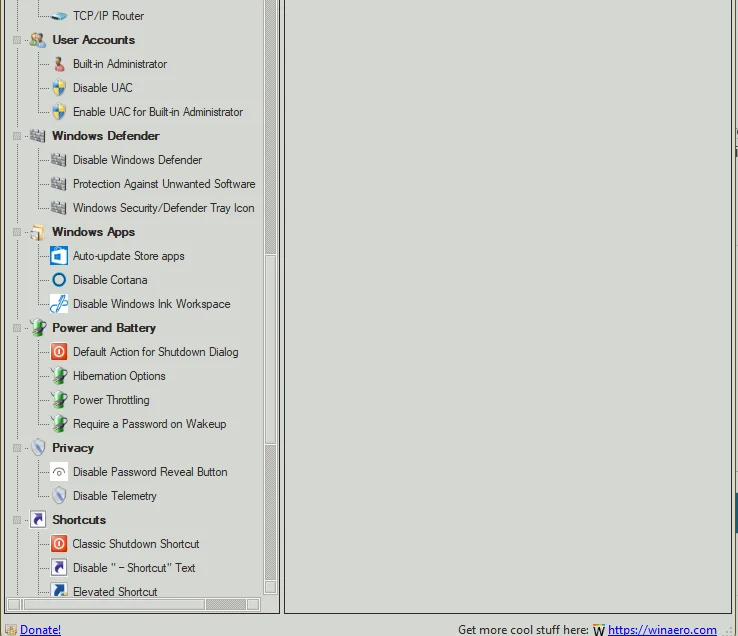
Task: Click the Disable UAC shield icon
Action: coord(59,88)
